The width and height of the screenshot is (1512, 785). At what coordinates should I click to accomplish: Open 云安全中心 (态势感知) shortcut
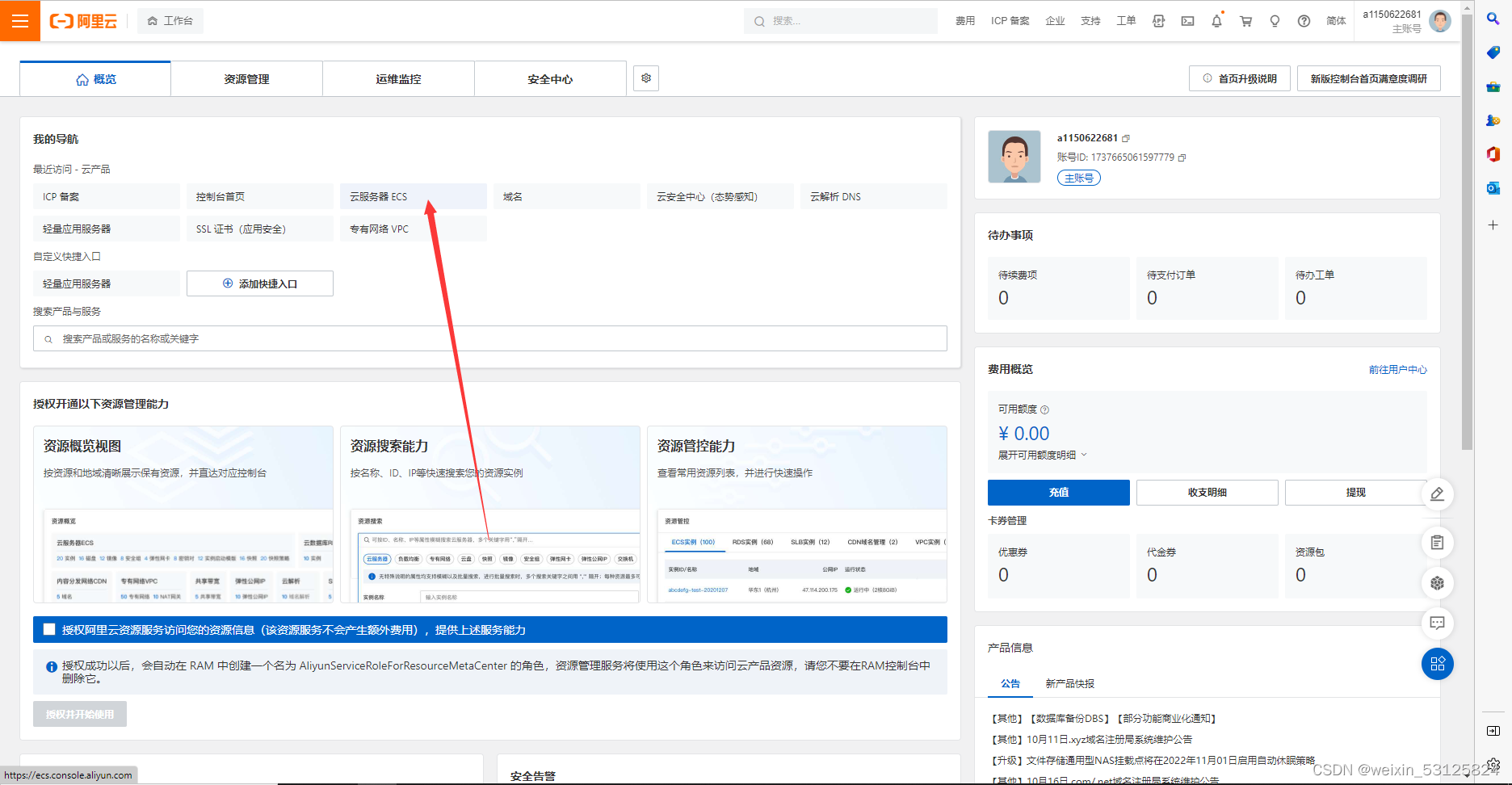coord(720,196)
